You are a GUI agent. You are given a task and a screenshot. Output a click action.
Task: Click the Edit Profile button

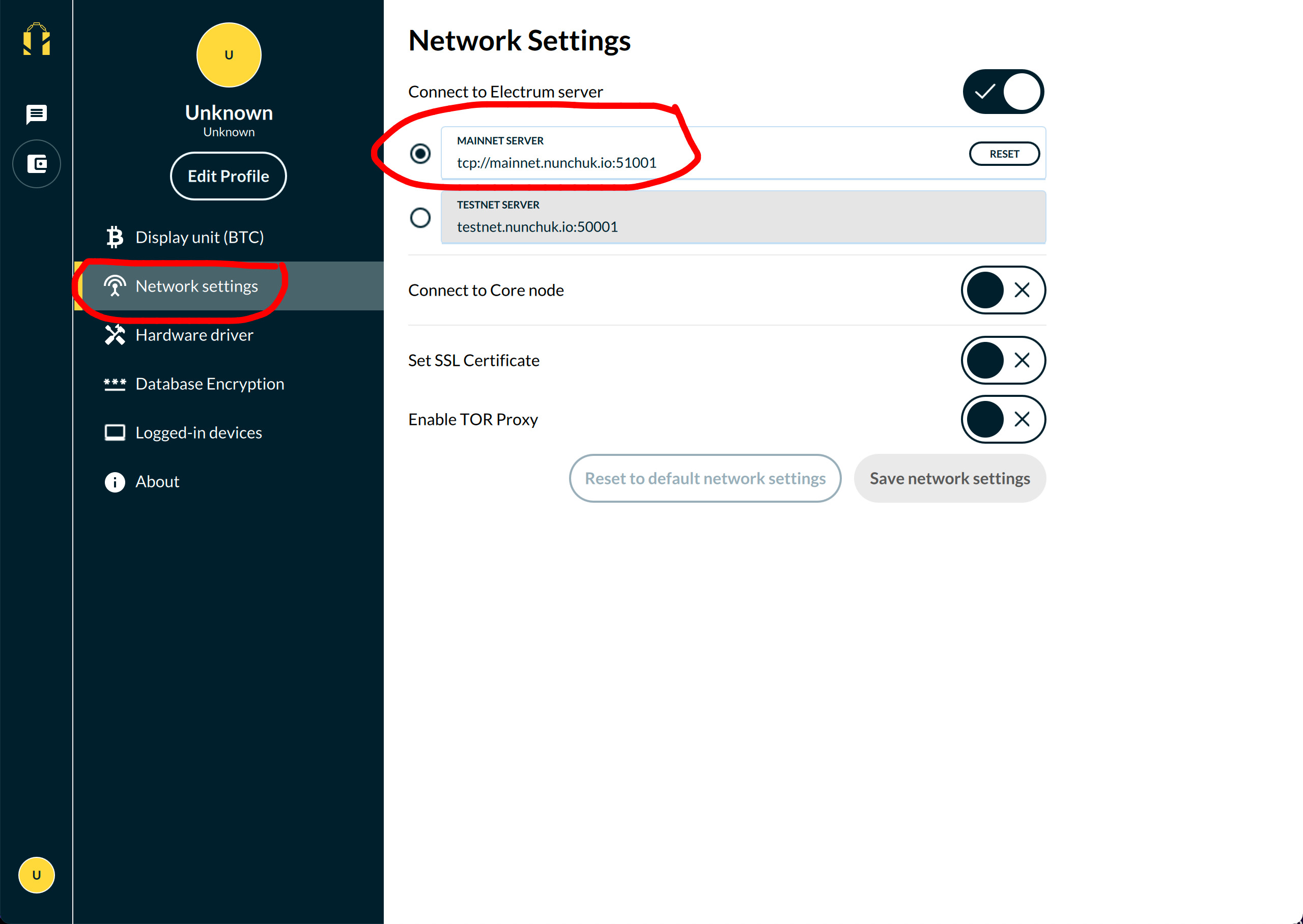(x=229, y=177)
